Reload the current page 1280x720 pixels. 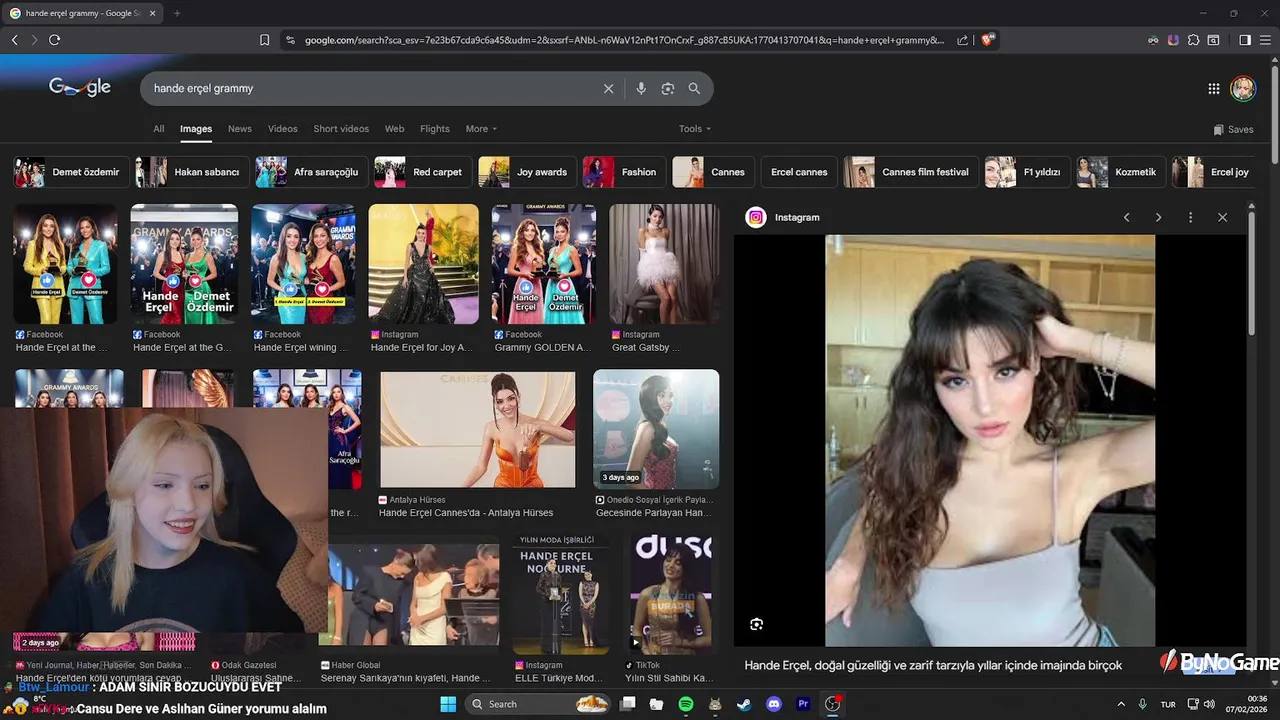(x=54, y=40)
